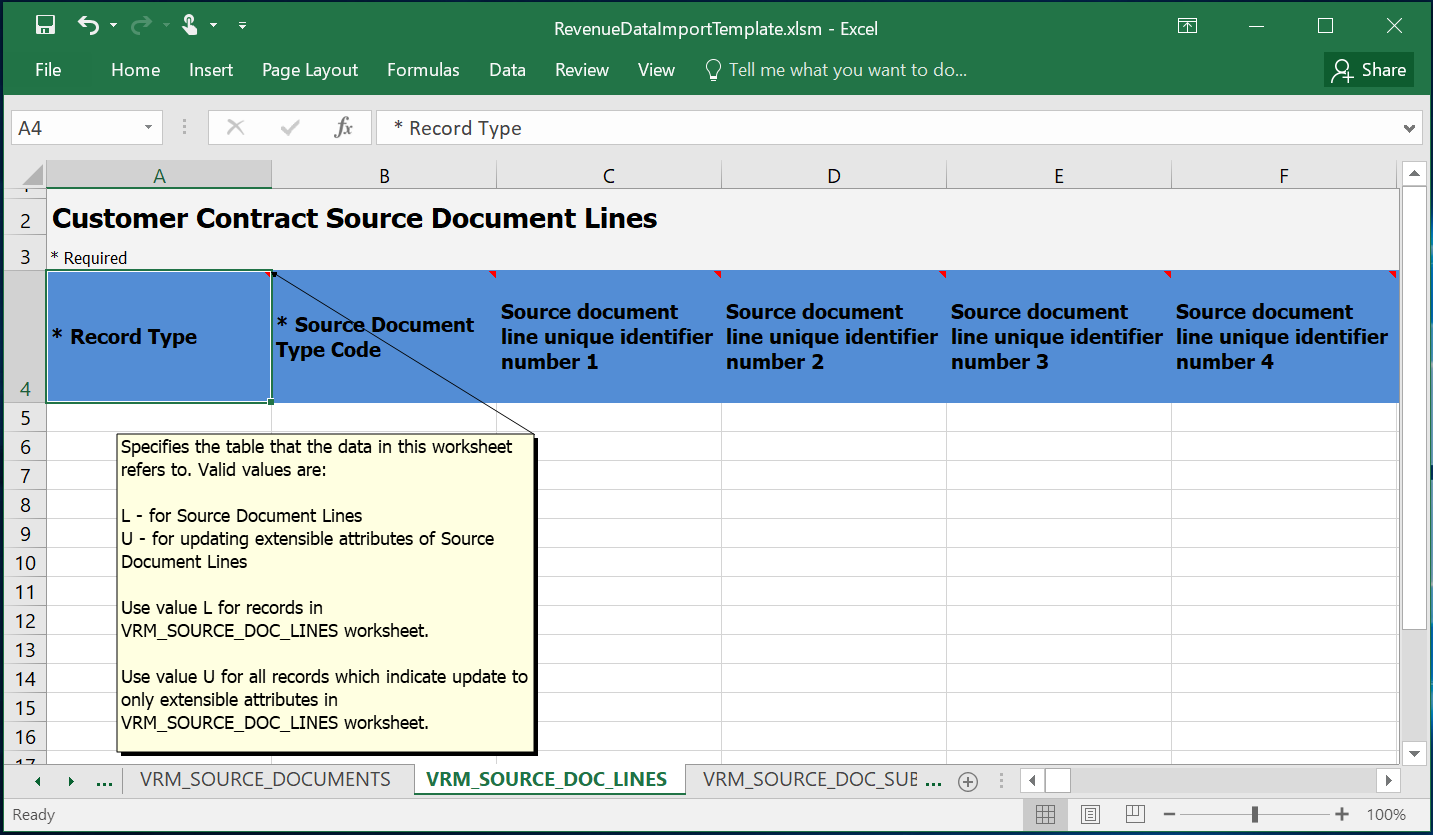Viewport: 1433px width, 835px height.
Task: Open the Formulas ribbon tab
Action: [x=423, y=70]
